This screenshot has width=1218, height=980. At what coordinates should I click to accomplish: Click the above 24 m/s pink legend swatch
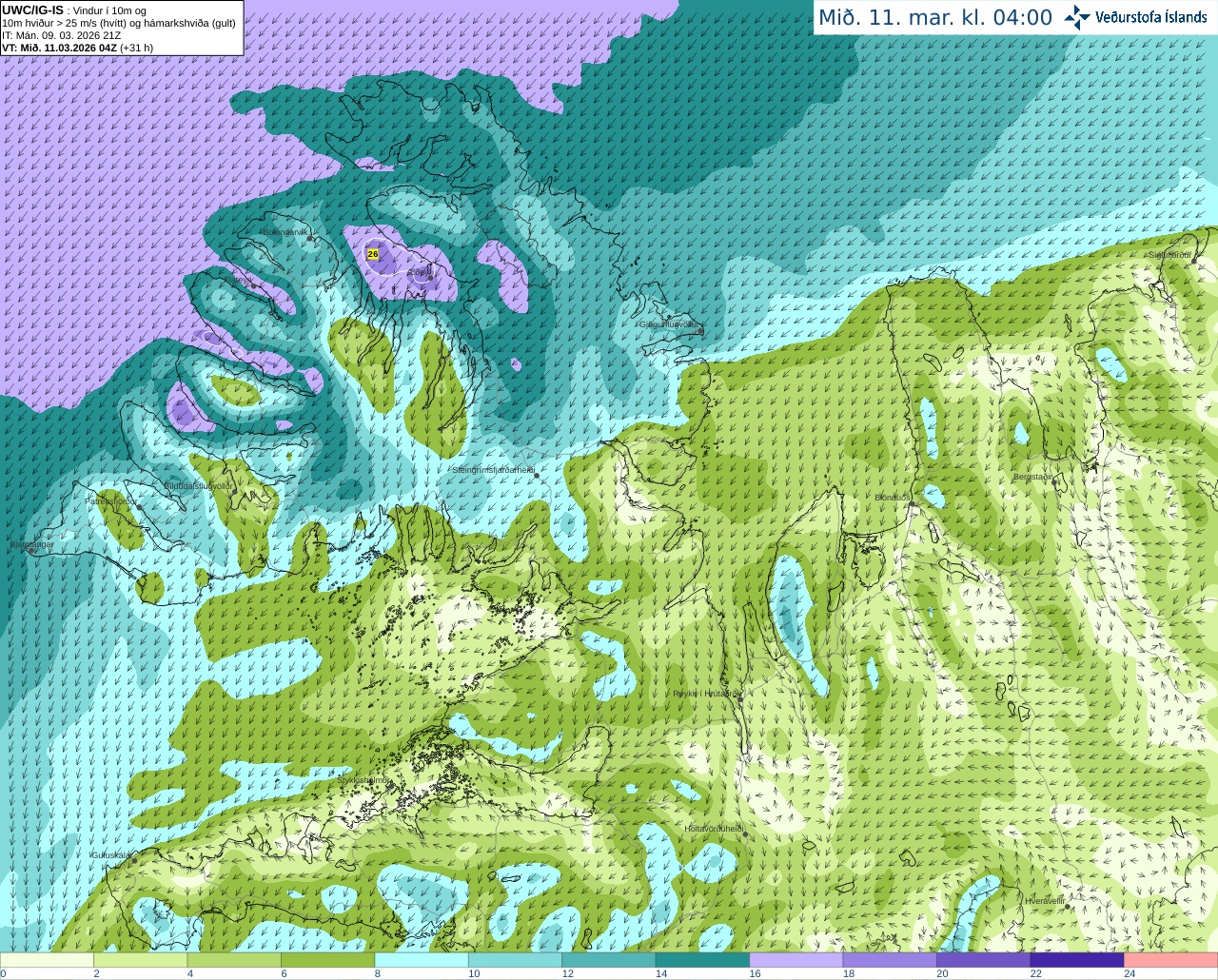1170,960
